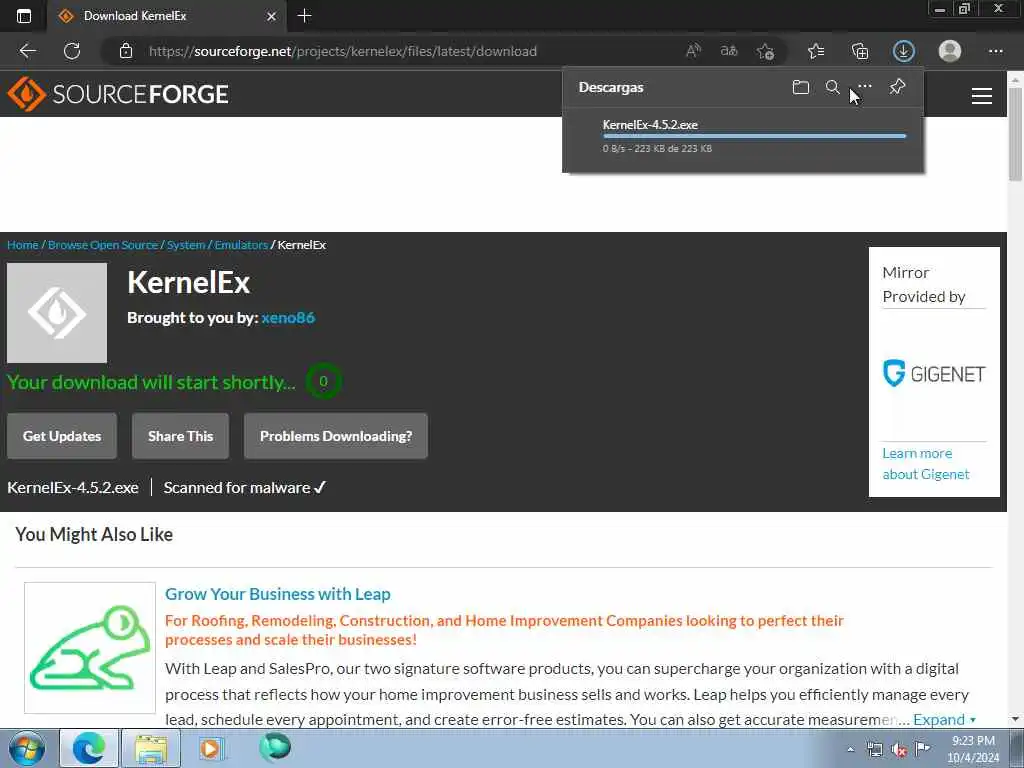Open the Windows Start button

(x=27, y=748)
